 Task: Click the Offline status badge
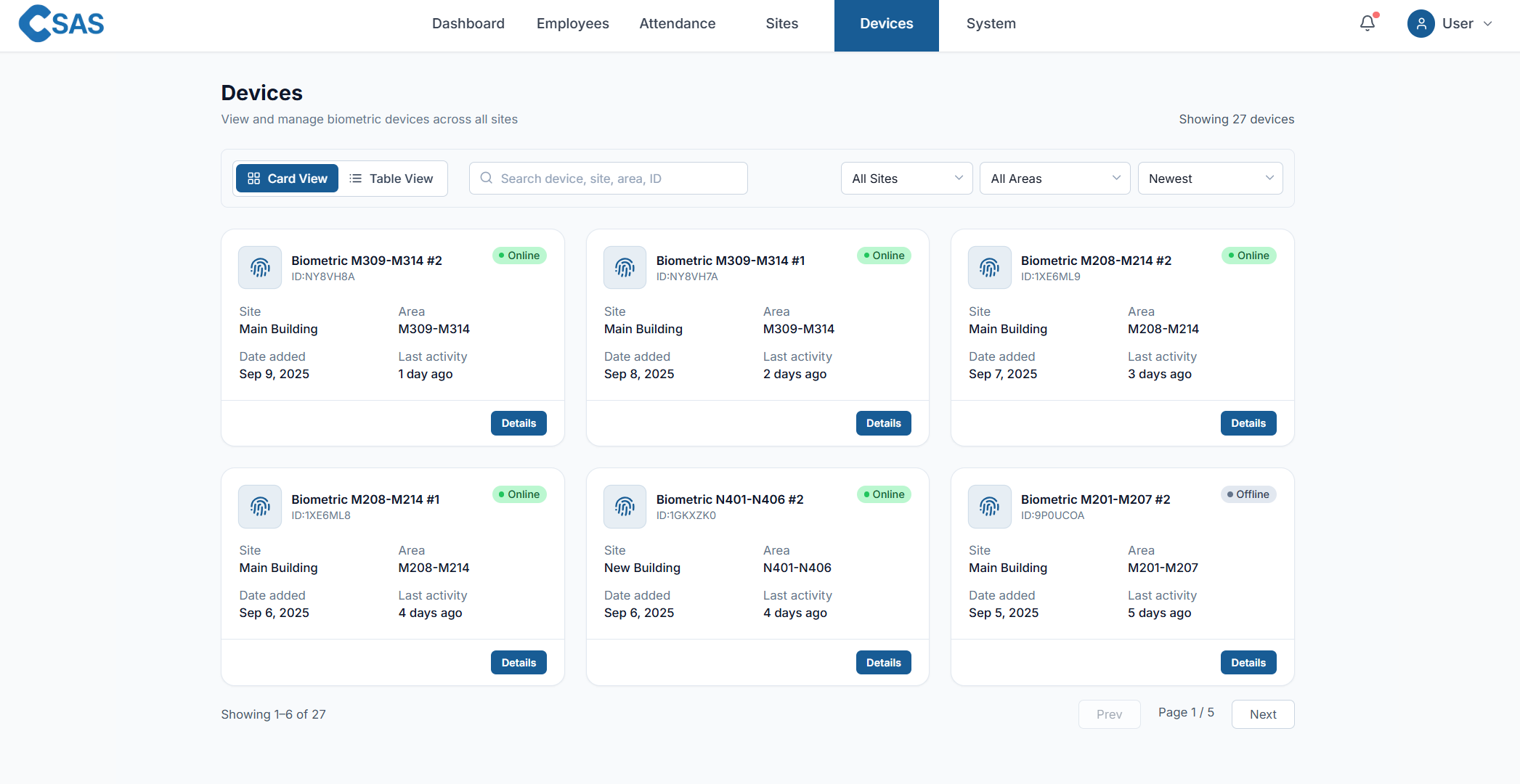(1248, 494)
